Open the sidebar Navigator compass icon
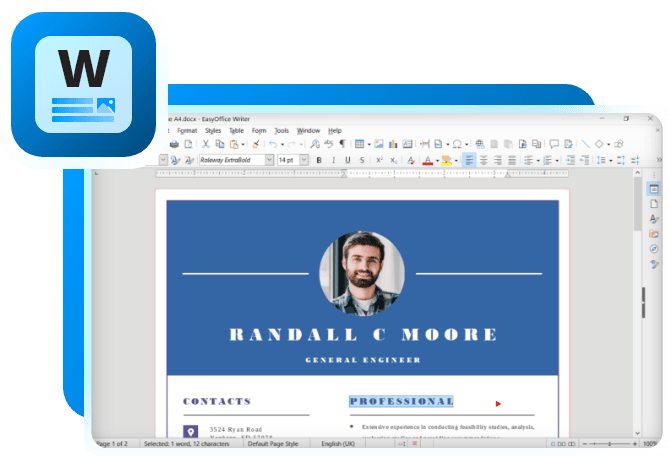Screen dimensions: 670x456 point(654,249)
